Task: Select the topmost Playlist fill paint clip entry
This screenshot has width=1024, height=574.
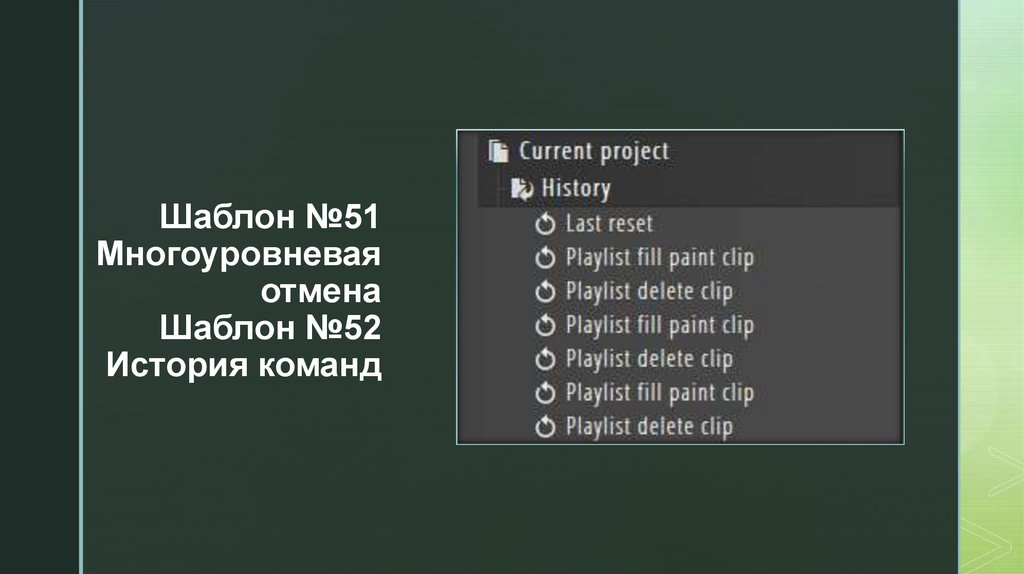Action: coord(659,258)
